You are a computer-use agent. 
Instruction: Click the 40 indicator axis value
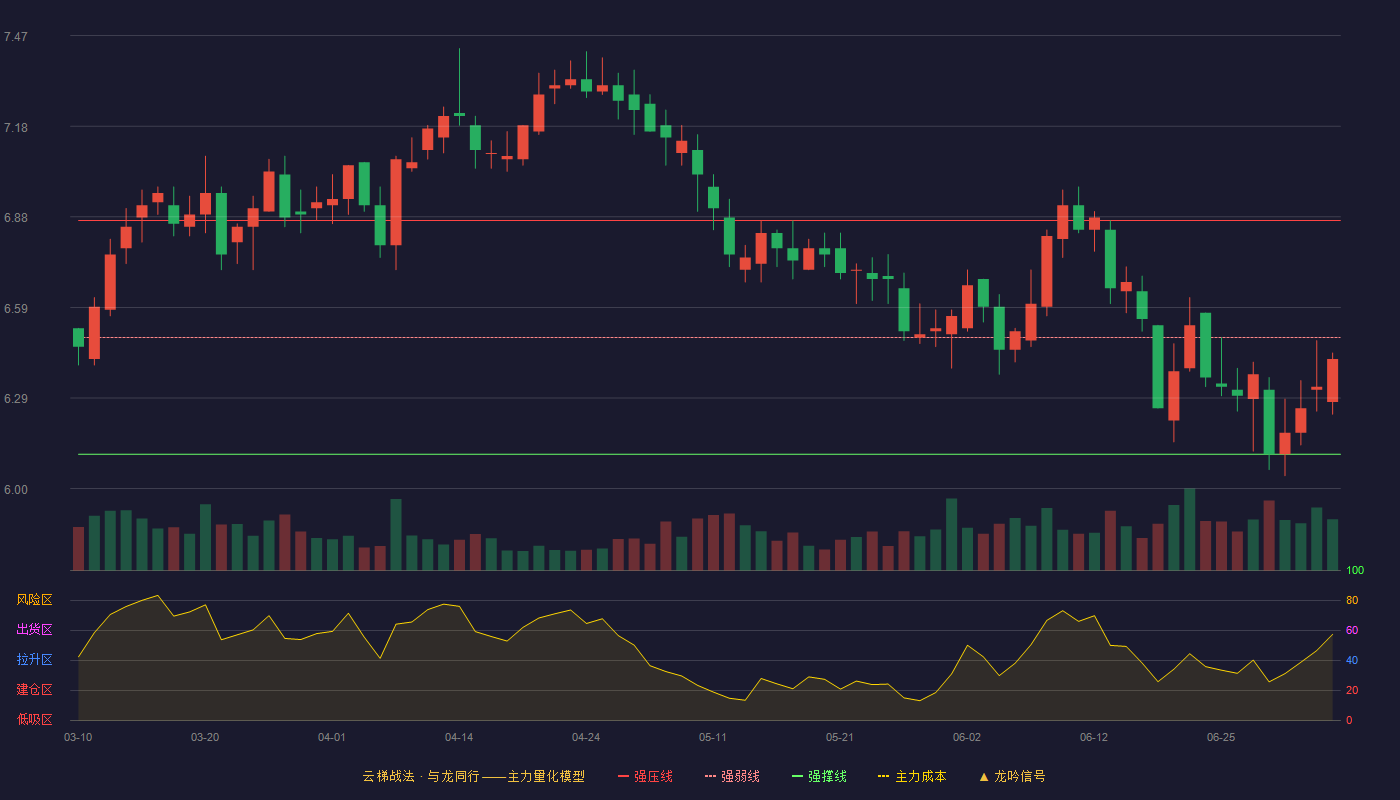click(1352, 660)
